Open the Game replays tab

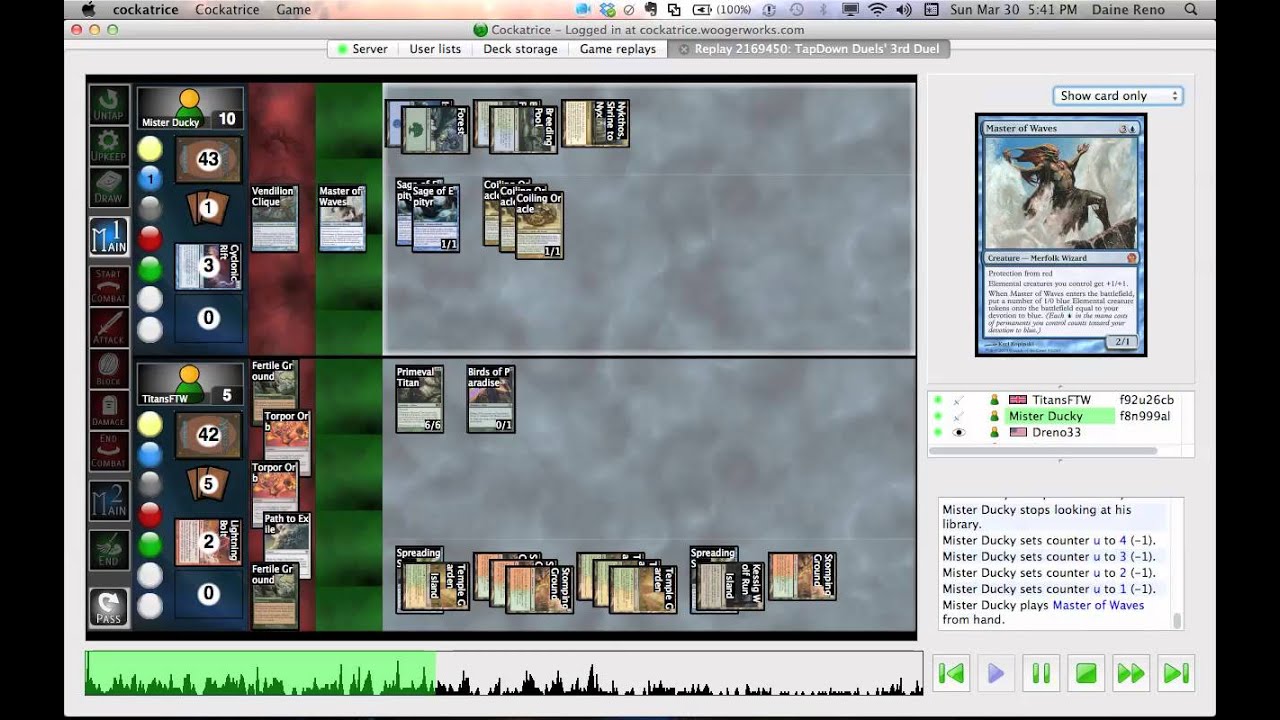[618, 49]
